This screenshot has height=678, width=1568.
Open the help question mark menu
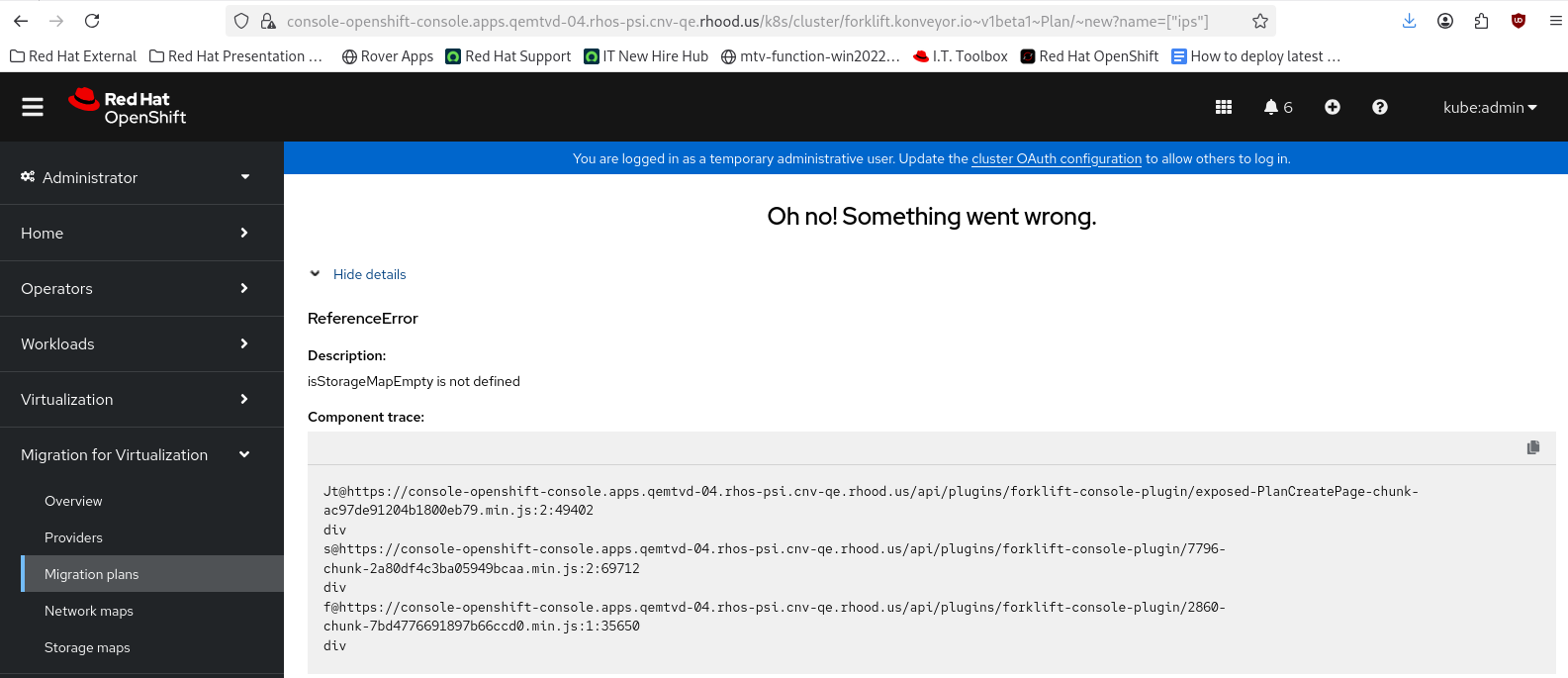pos(1380,107)
